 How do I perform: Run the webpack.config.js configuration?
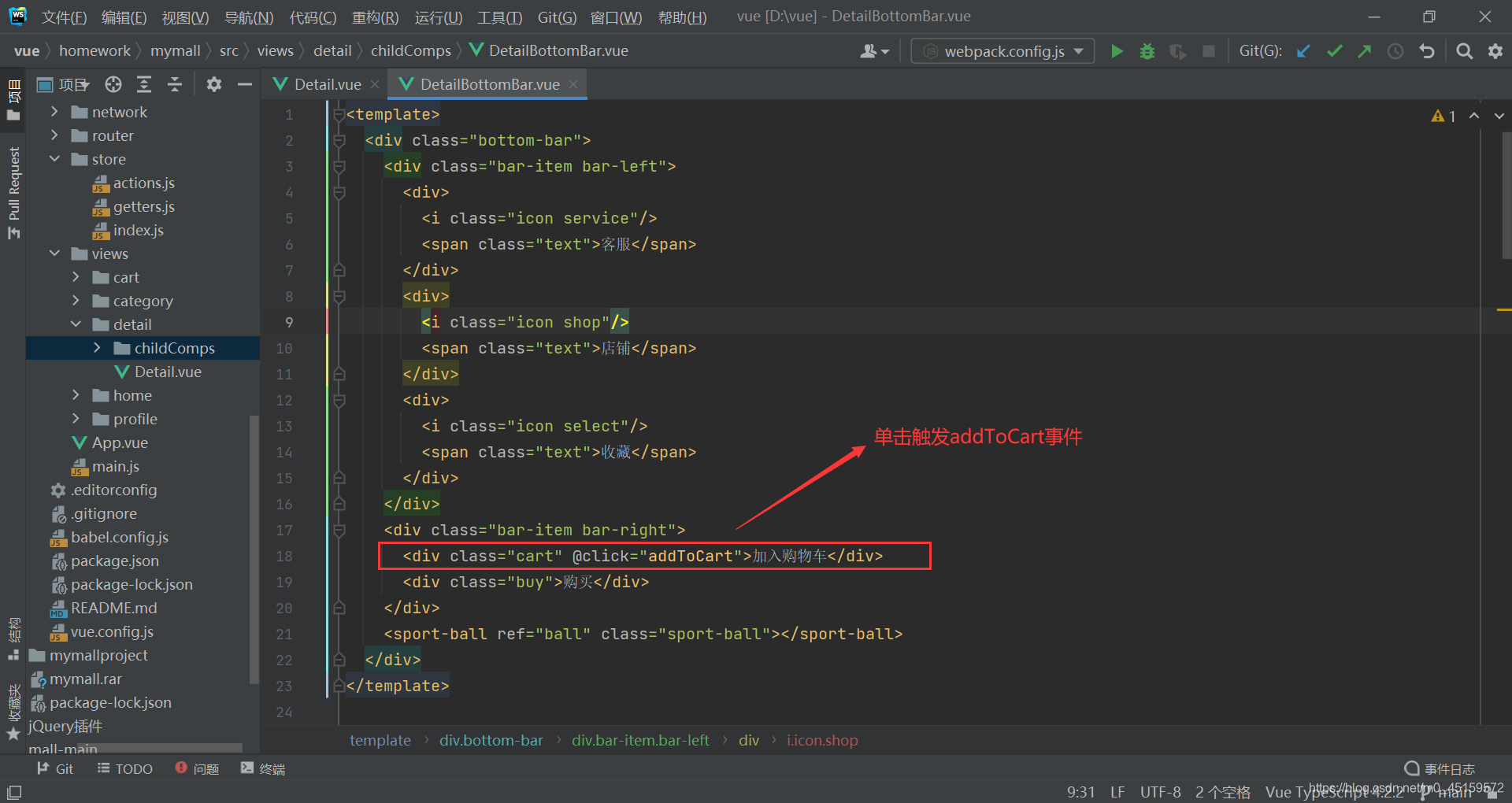tap(1117, 51)
